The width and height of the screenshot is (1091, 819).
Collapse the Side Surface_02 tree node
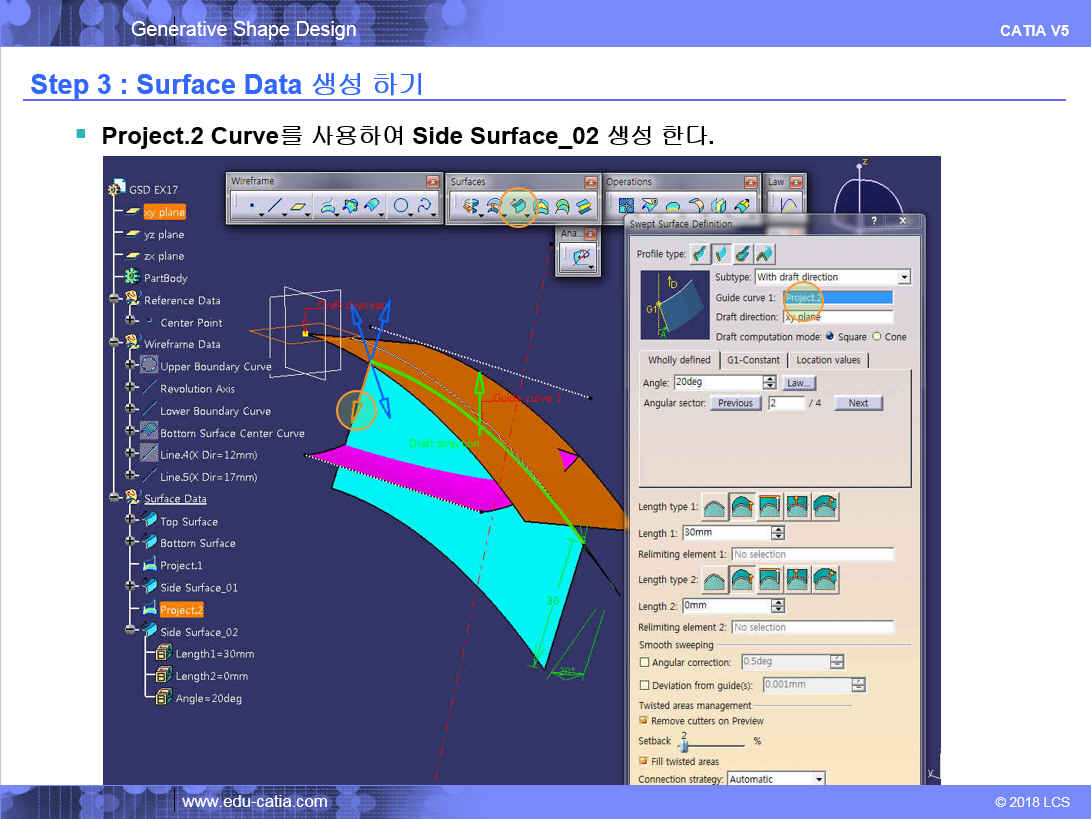coord(130,632)
